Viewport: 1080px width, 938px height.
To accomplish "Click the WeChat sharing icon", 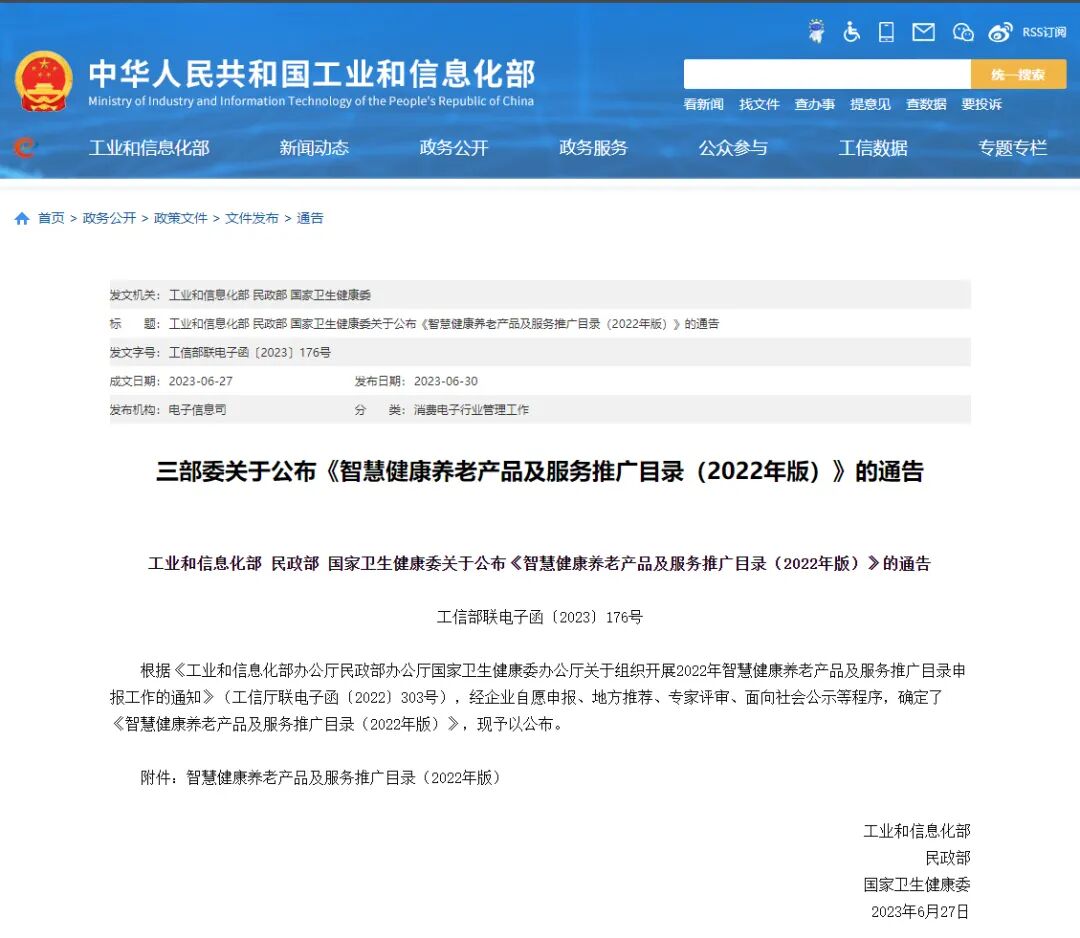I will (962, 31).
